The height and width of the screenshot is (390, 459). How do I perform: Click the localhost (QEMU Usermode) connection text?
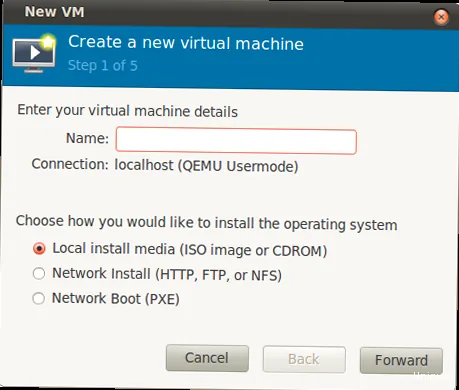pyautogui.click(x=206, y=166)
